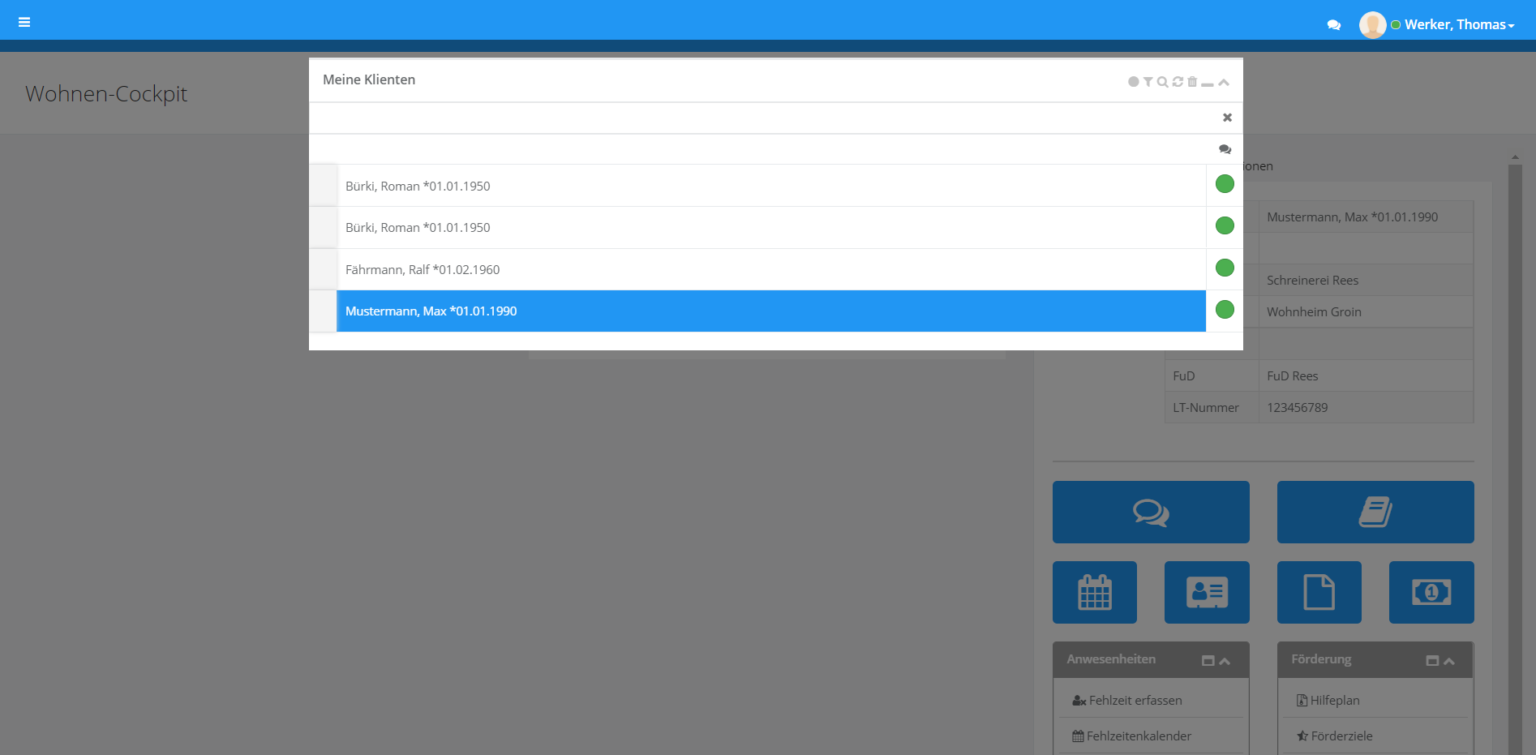Click the search magnifier in Meine Klienten header
The width and height of the screenshot is (1536, 755).
[x=1162, y=82]
